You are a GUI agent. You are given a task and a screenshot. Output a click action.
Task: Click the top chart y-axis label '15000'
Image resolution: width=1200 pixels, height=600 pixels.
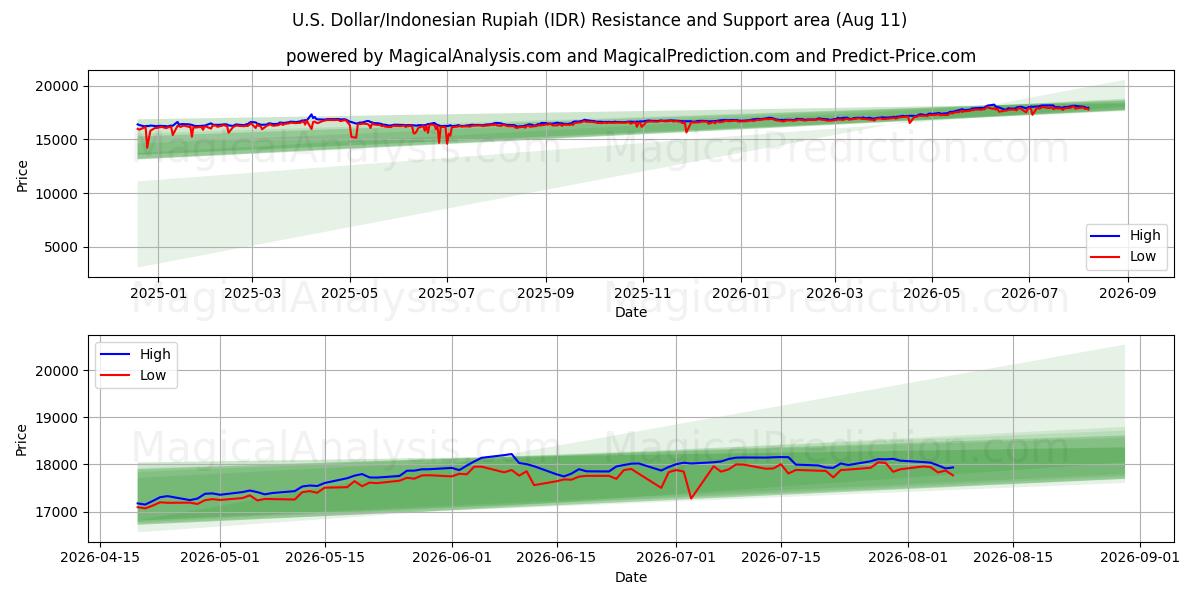(57, 140)
